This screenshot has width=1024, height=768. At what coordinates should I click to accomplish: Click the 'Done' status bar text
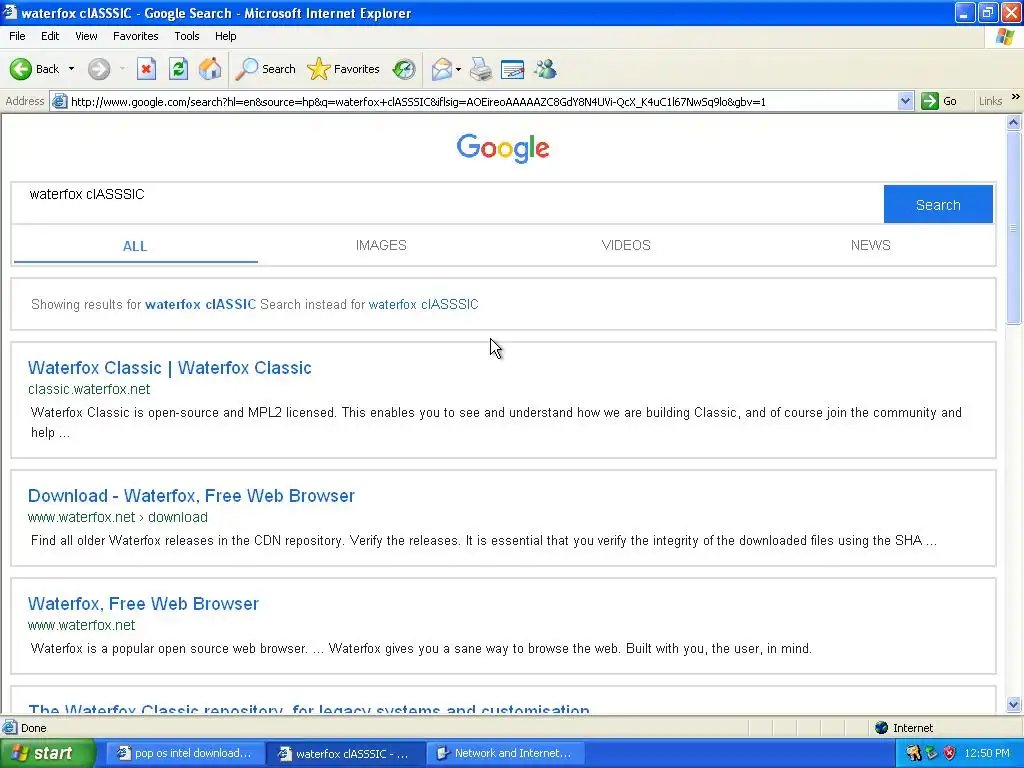click(33, 728)
